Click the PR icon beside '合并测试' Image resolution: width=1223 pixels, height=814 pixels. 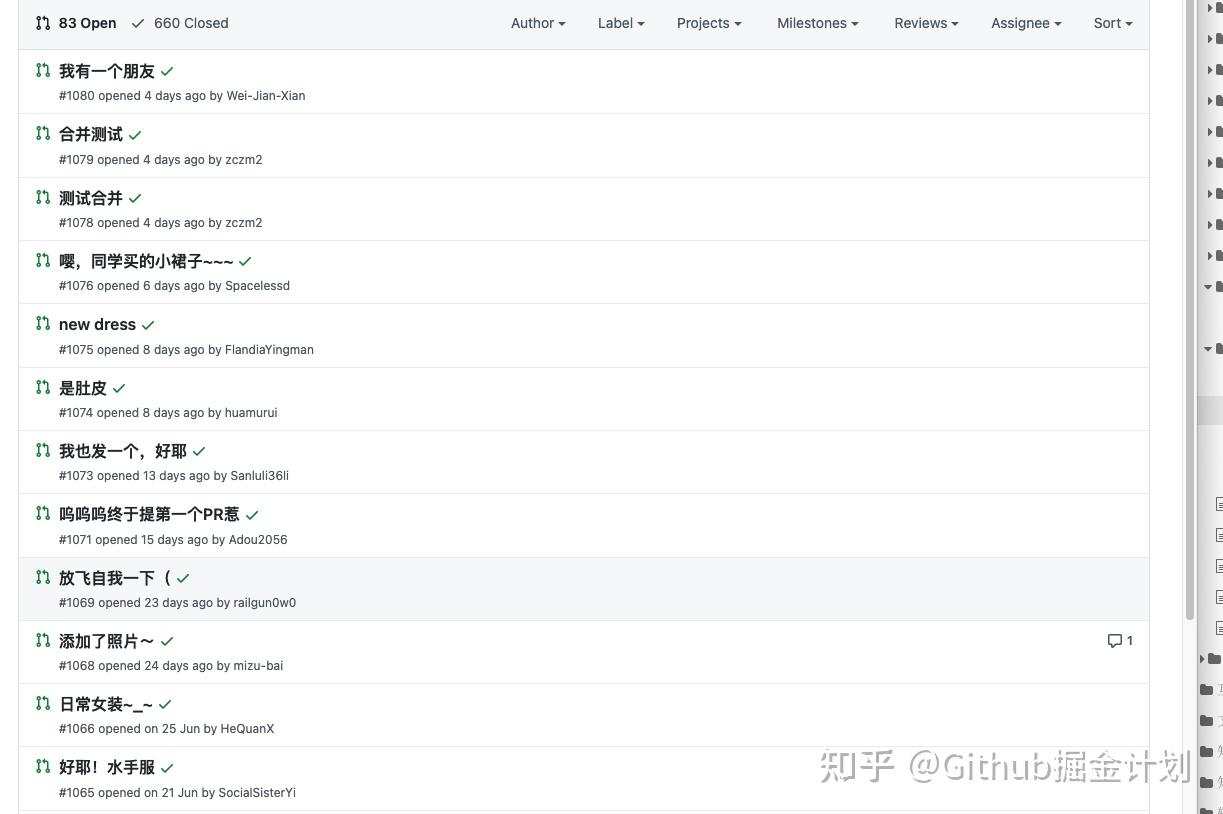click(43, 133)
